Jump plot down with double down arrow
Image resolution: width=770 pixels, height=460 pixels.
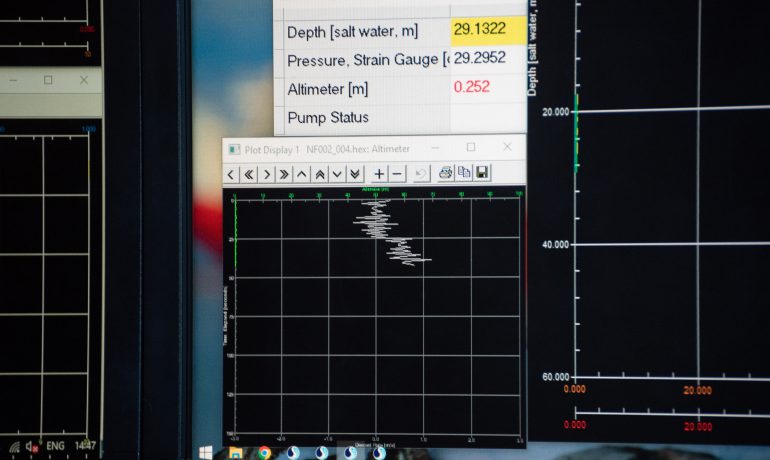click(x=355, y=174)
